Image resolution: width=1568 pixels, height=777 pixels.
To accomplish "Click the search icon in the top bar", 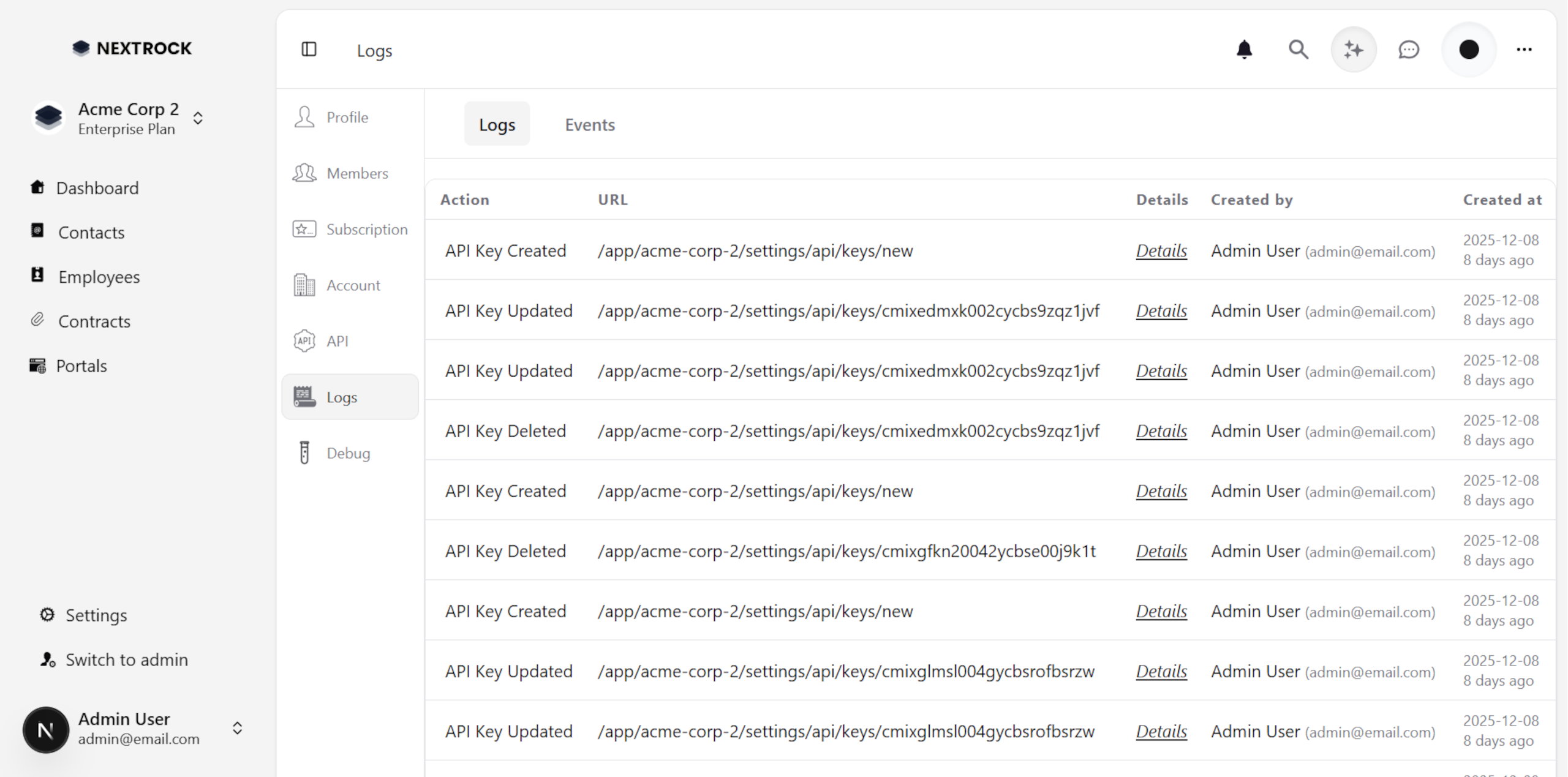I will (1298, 50).
